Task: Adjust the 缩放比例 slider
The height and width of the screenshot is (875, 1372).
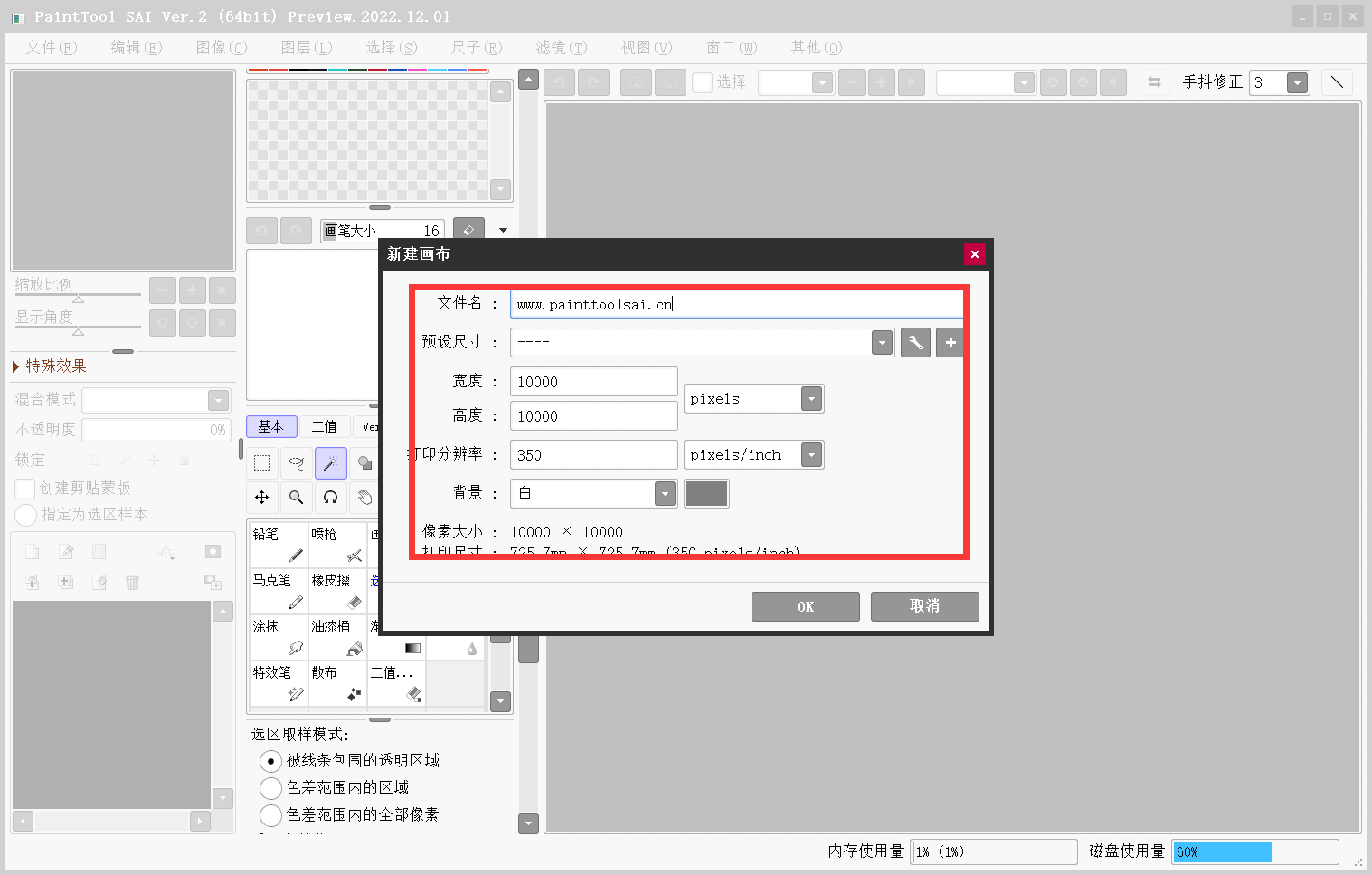Action: (x=78, y=296)
